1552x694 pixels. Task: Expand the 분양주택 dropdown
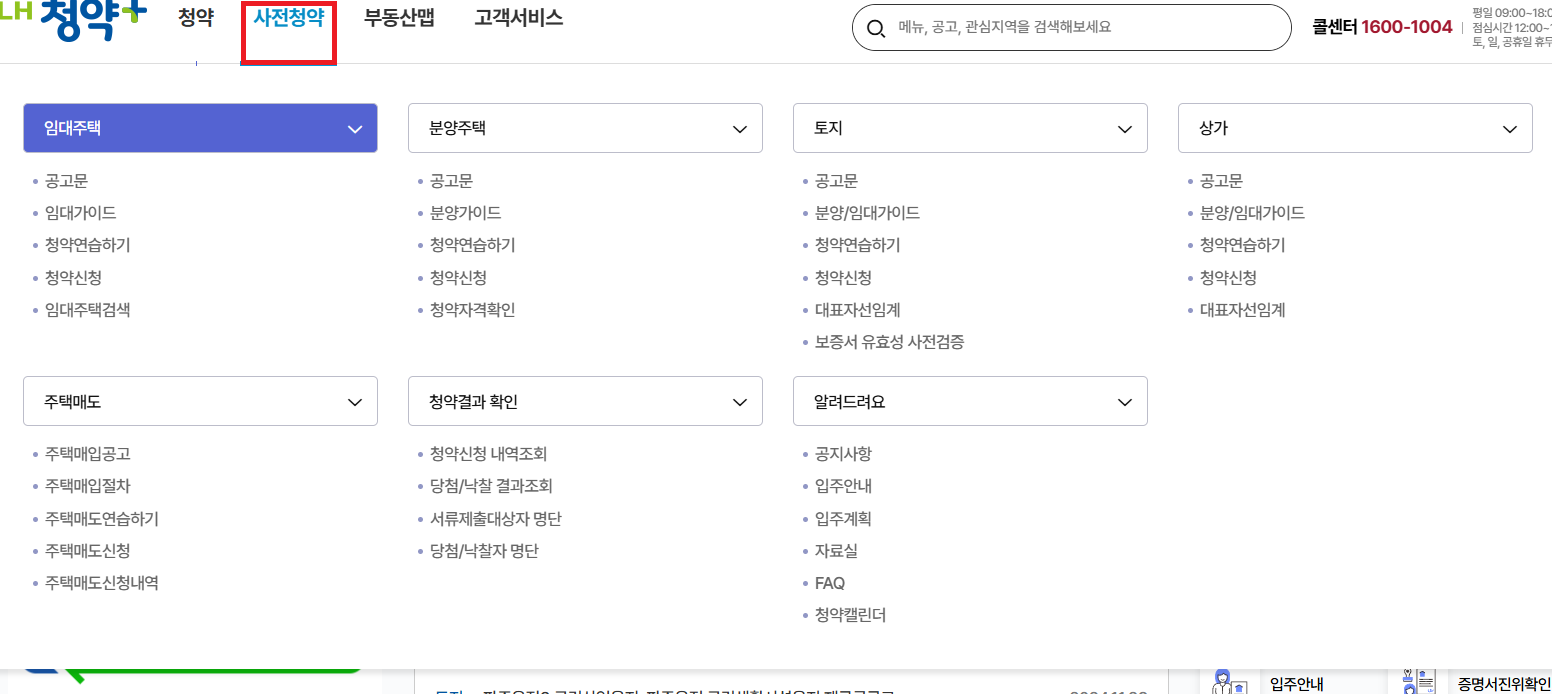click(x=738, y=128)
